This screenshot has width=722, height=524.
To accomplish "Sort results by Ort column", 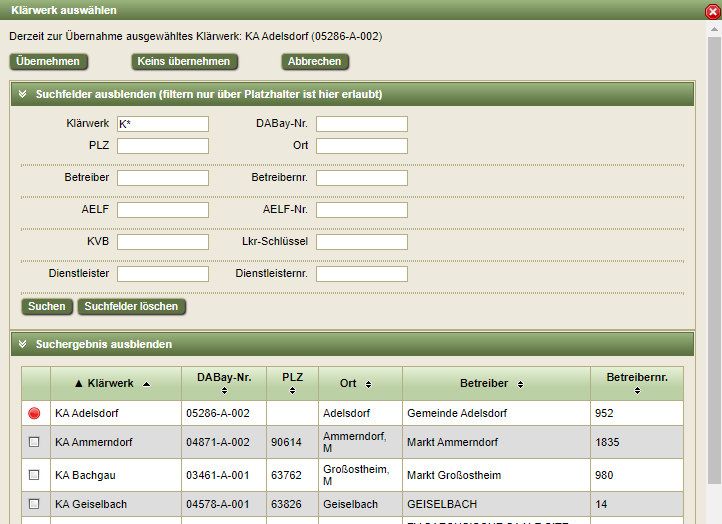I will click(367, 384).
